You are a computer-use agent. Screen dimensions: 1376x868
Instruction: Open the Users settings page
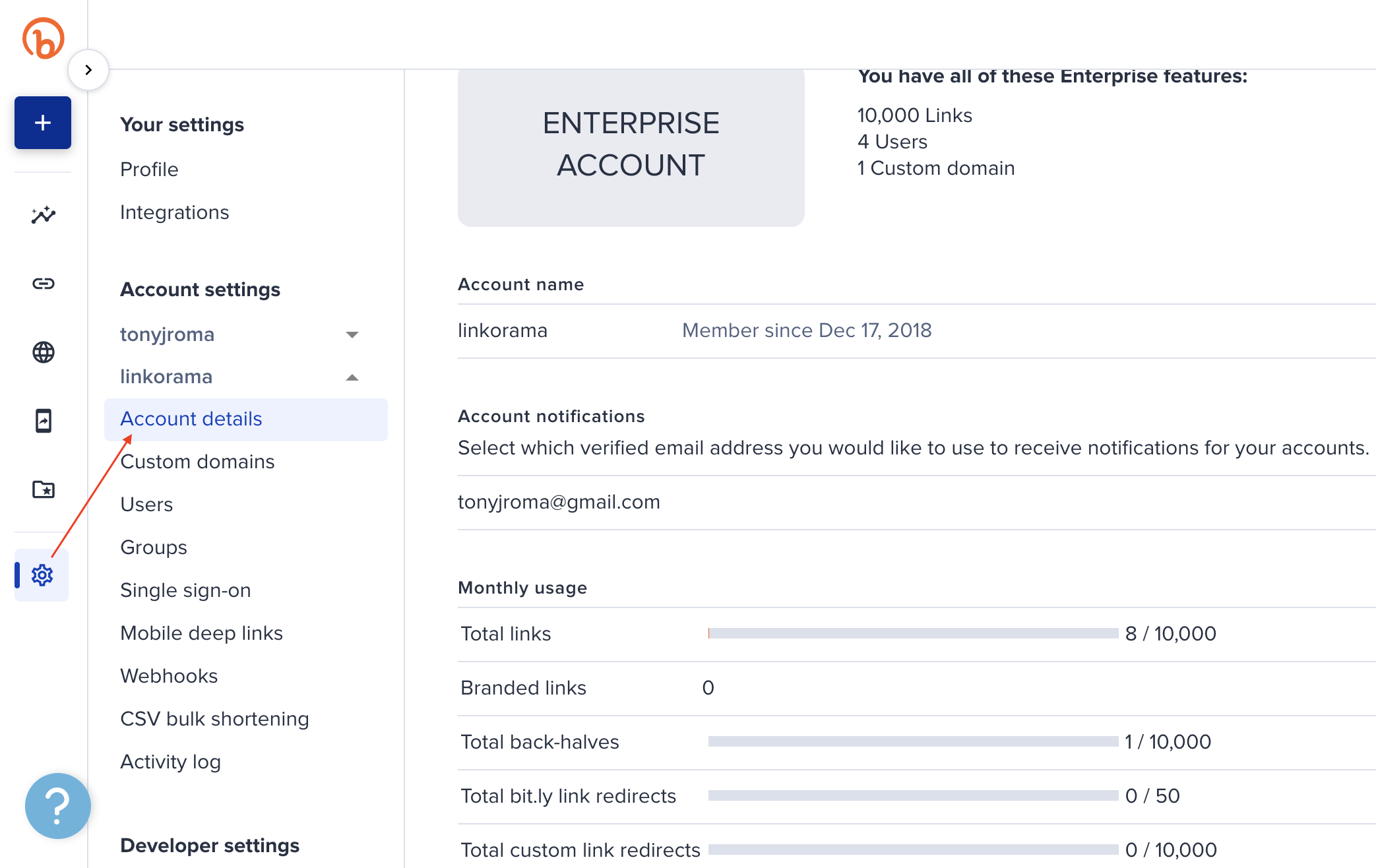(146, 505)
